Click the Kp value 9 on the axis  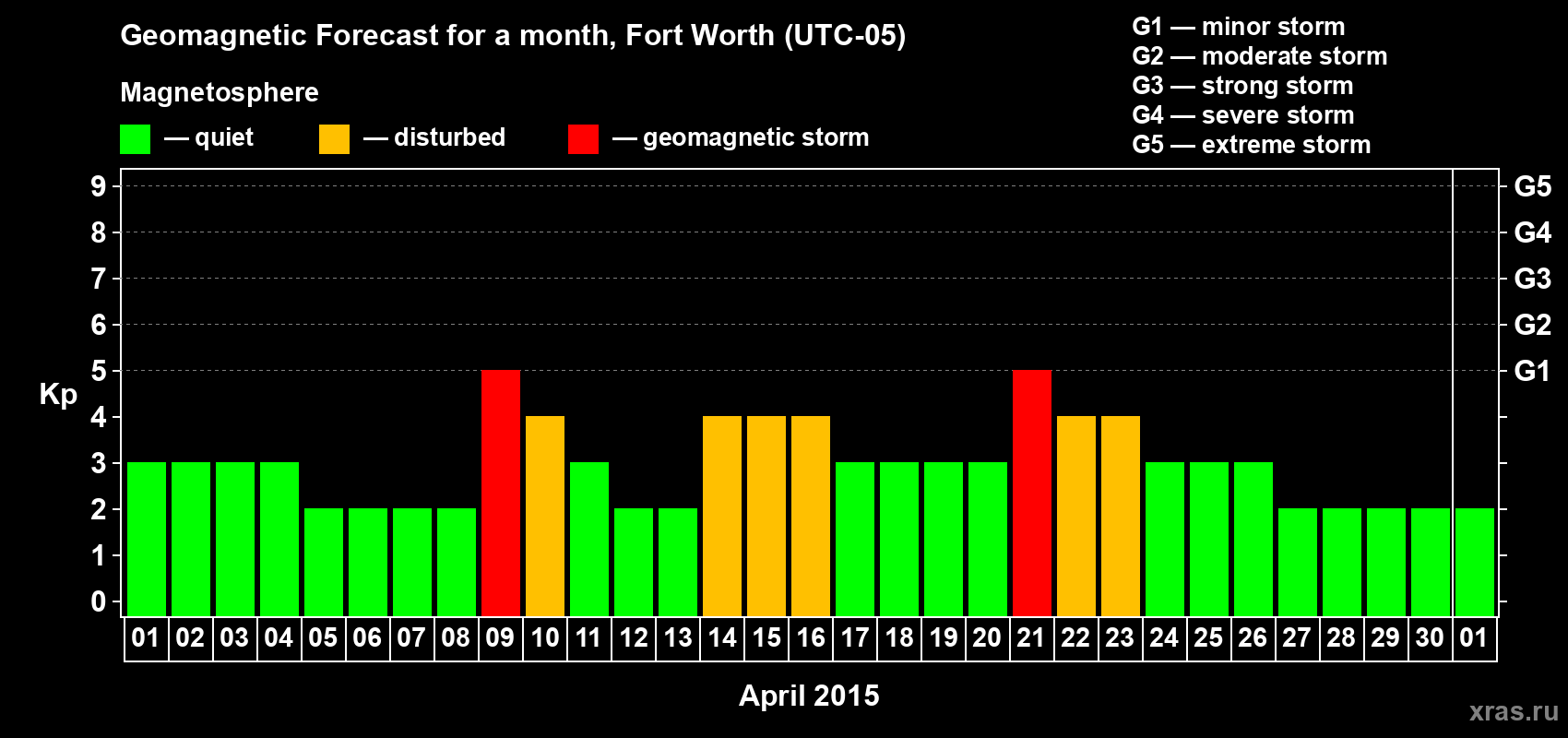pos(99,186)
